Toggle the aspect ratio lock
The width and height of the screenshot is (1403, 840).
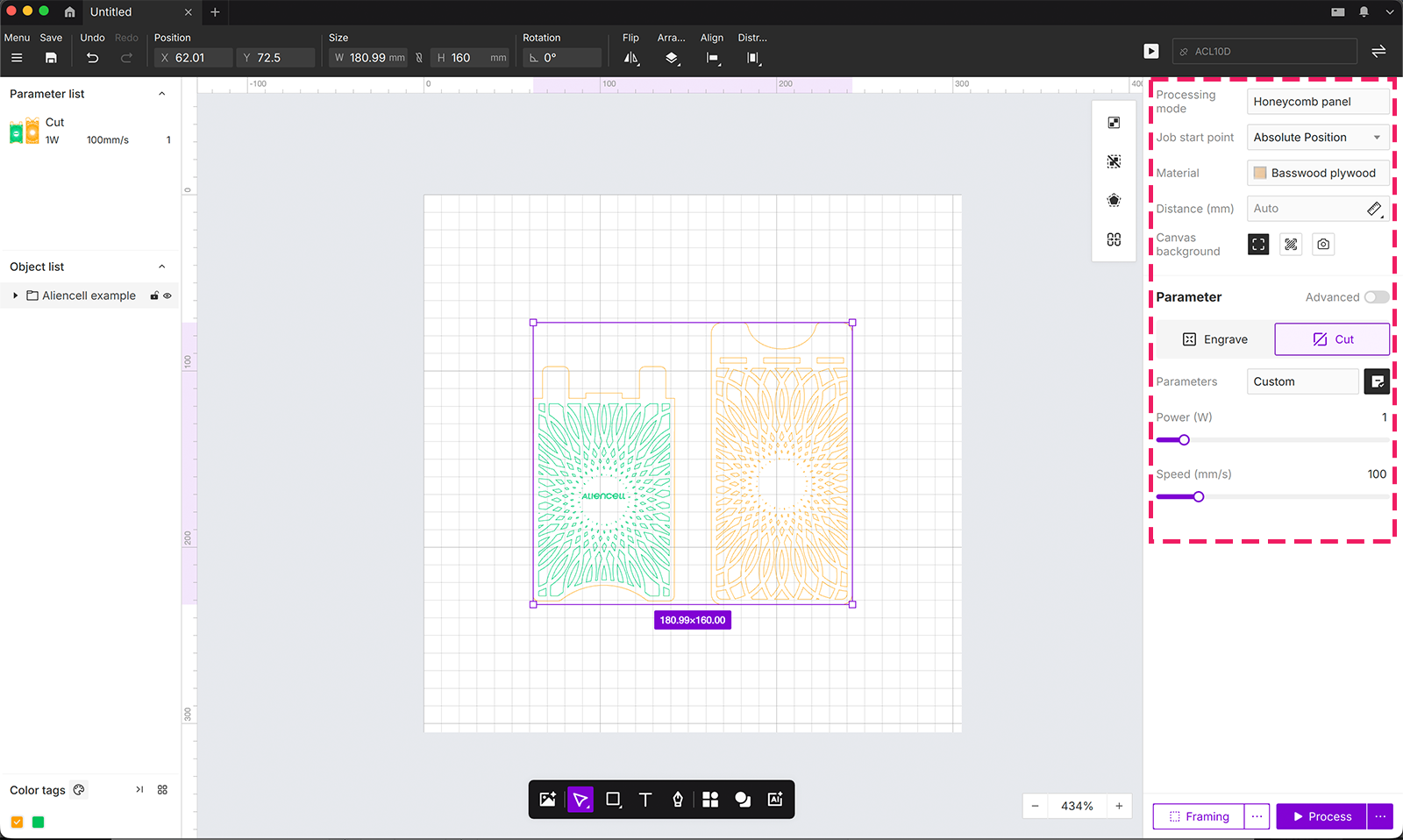tap(419, 58)
